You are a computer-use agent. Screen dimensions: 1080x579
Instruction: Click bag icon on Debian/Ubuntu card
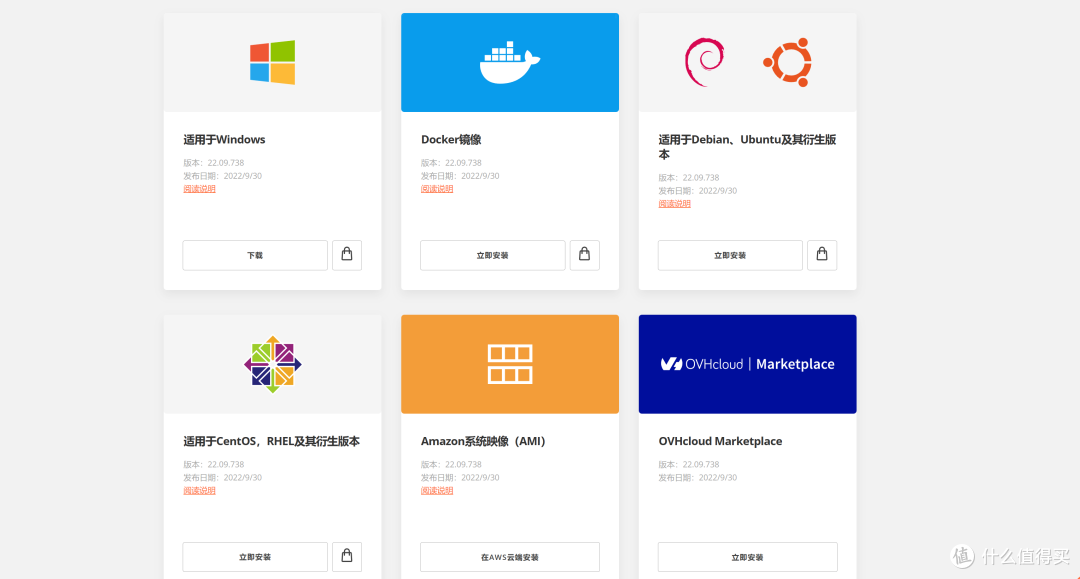coord(822,255)
